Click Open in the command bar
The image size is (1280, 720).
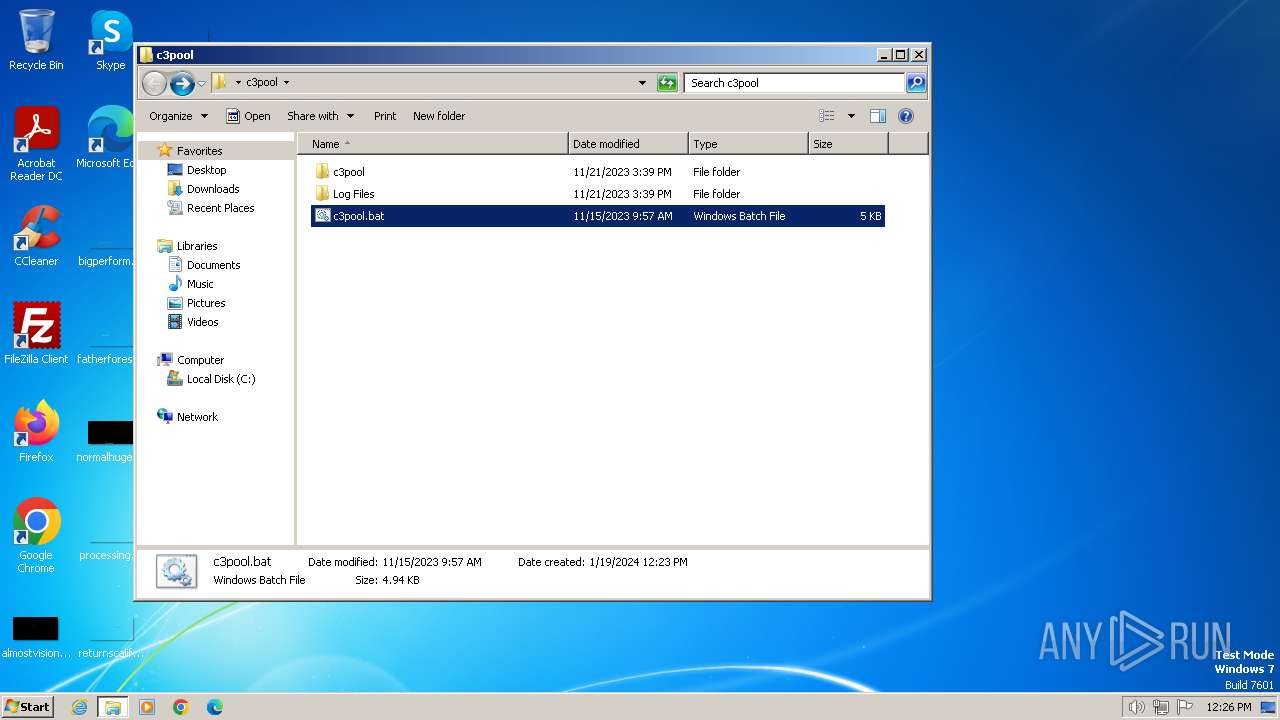[248, 116]
